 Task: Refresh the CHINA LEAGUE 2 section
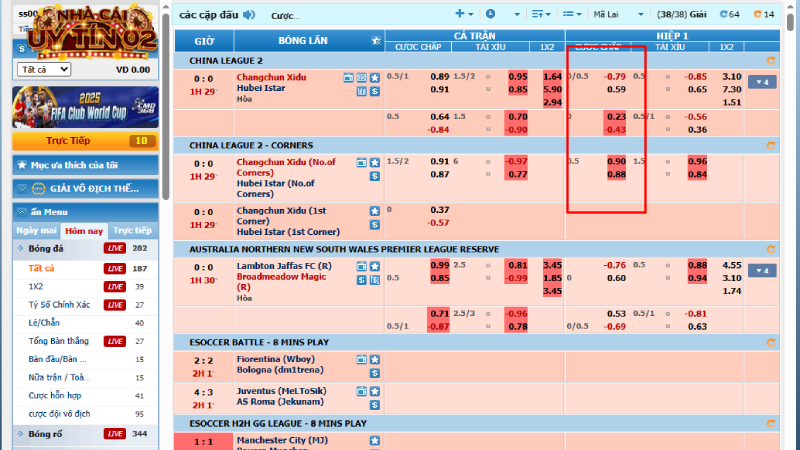pos(771,61)
